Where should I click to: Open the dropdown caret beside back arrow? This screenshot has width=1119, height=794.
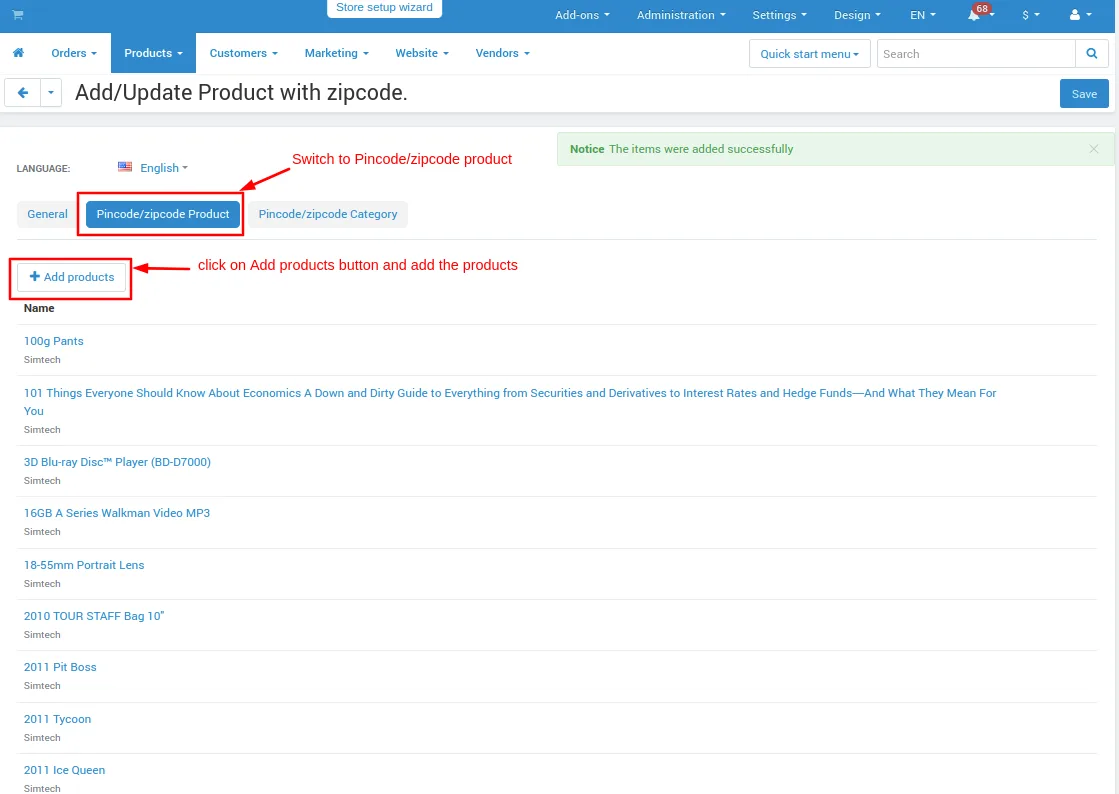(51, 93)
